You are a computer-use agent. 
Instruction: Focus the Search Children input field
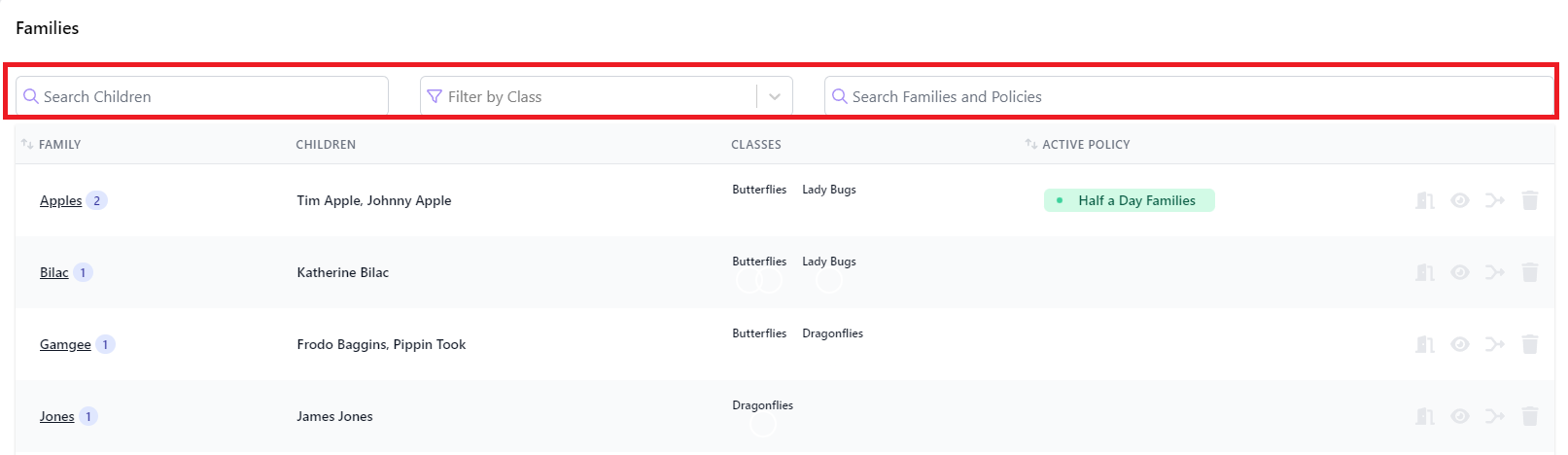202,96
